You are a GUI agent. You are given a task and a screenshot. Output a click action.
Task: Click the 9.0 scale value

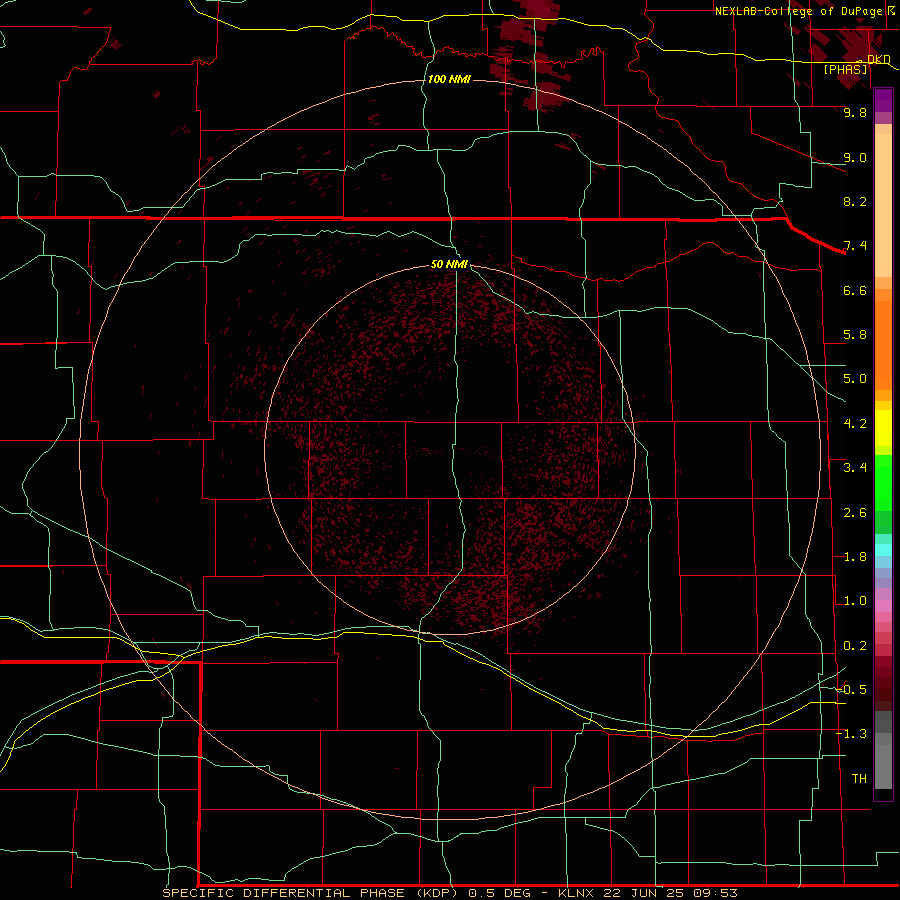point(855,157)
